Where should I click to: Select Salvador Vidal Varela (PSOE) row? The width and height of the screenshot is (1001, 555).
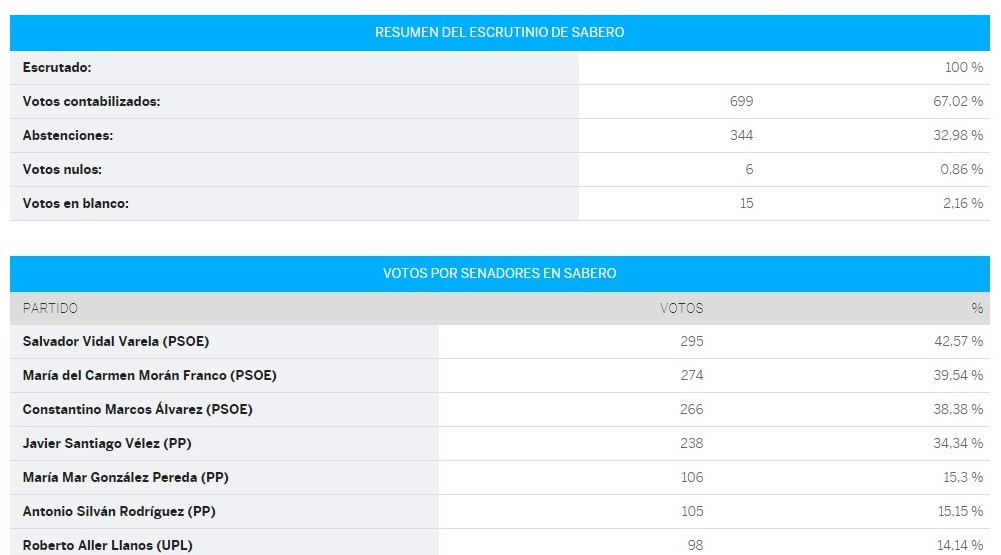(x=500, y=342)
